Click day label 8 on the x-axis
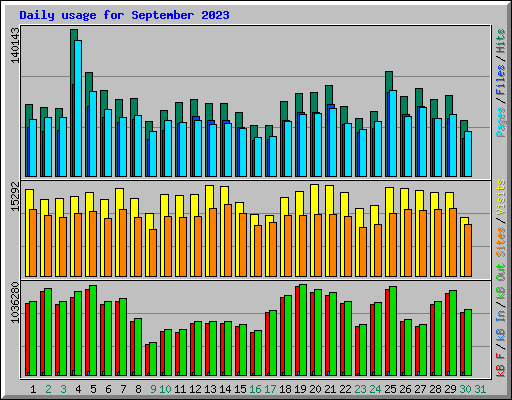Viewport: 512px width, 400px height. (138, 389)
